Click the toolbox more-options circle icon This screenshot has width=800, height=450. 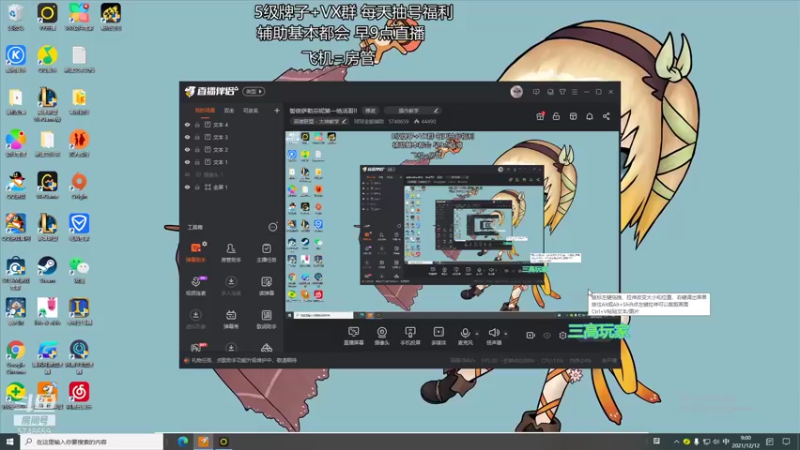coord(273,227)
